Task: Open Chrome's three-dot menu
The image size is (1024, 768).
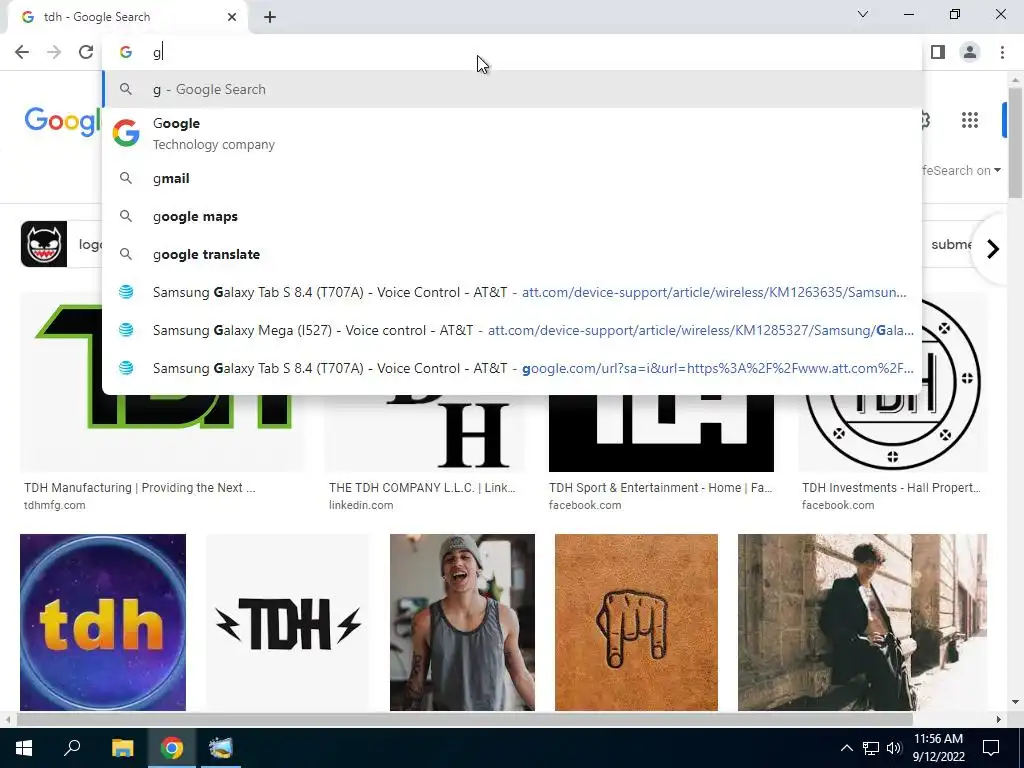Action: 1002,52
